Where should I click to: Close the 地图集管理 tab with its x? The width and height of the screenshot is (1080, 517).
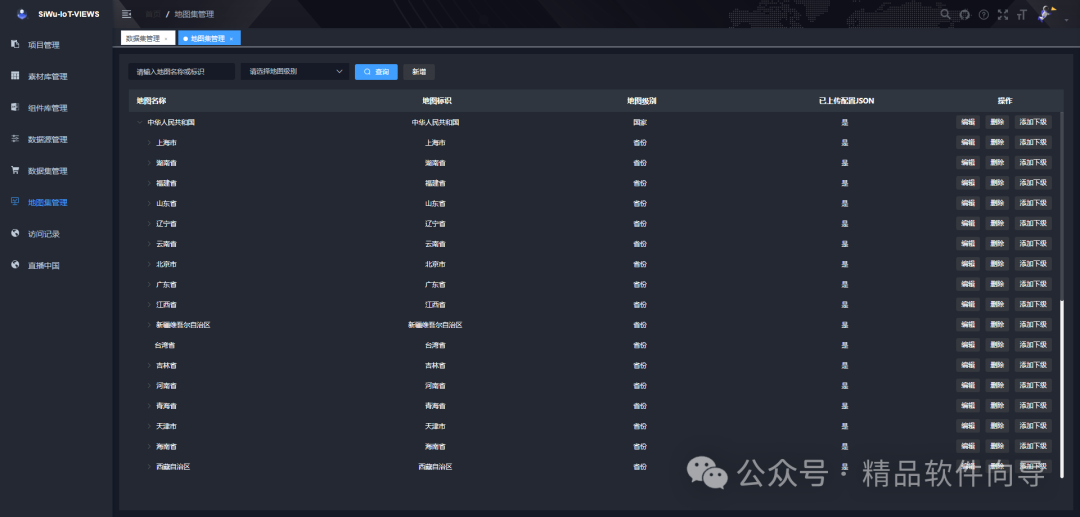point(231,39)
